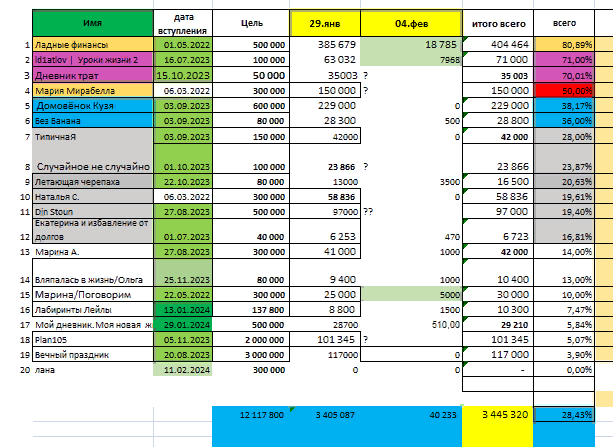The width and height of the screenshot is (613, 447).
Task: Click the goal sum cell '12 117 800'
Action: 251,415
